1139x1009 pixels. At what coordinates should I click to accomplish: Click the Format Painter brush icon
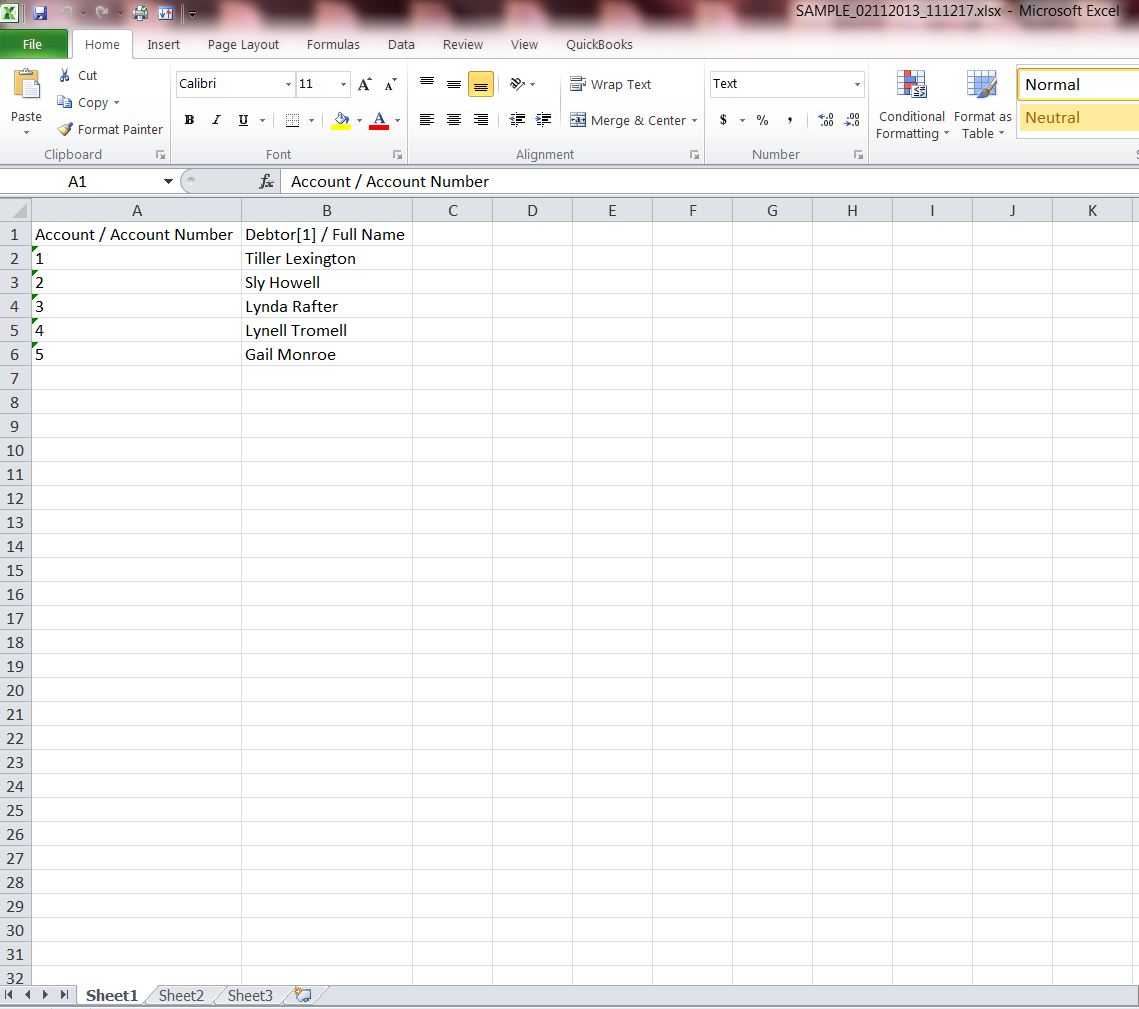click(x=66, y=129)
